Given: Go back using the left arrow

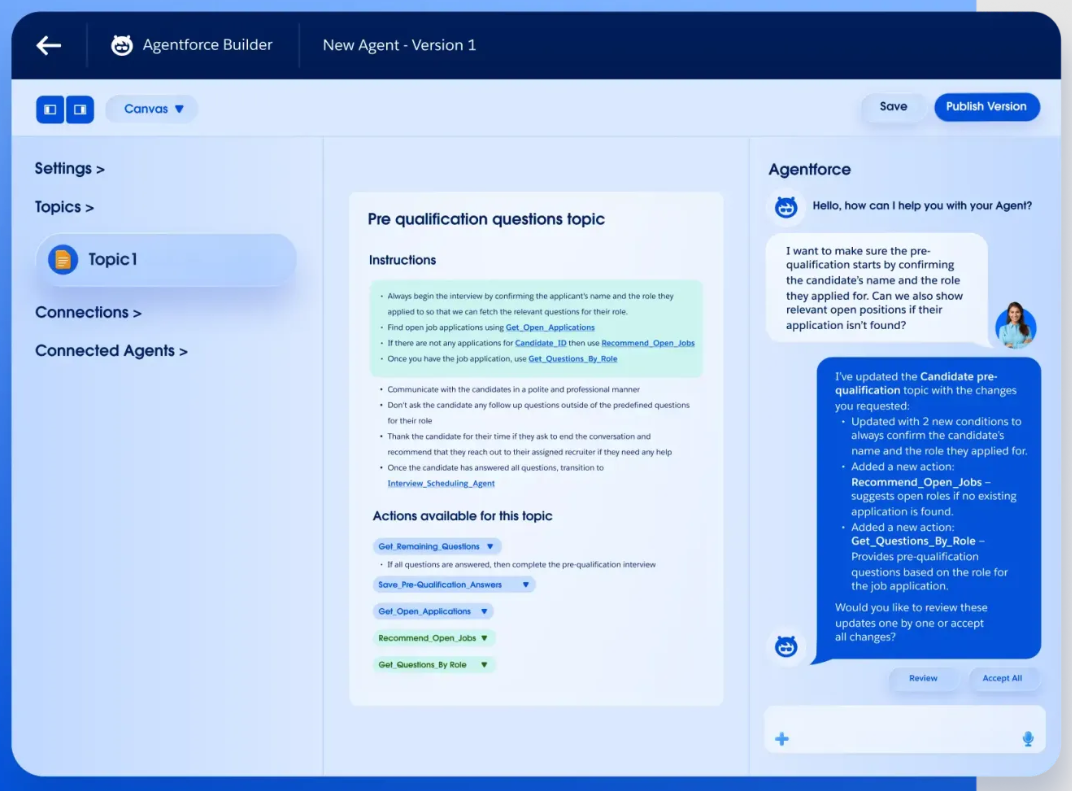Looking at the screenshot, I should point(49,45).
